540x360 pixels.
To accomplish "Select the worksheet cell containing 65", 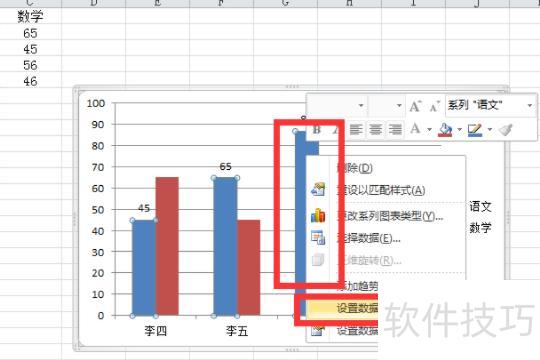I will (x=30, y=33).
